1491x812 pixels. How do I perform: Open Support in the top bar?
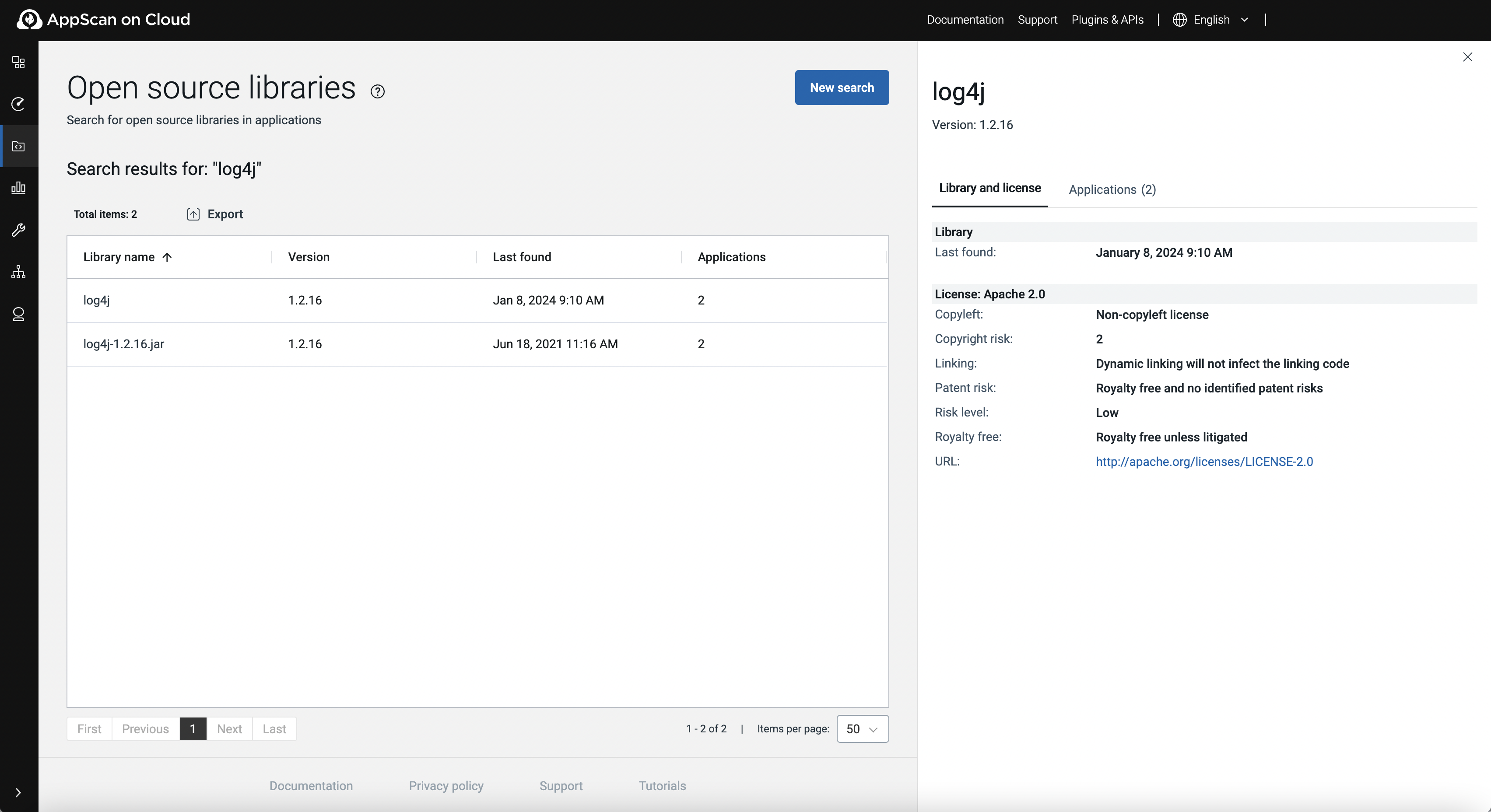pos(1037,20)
